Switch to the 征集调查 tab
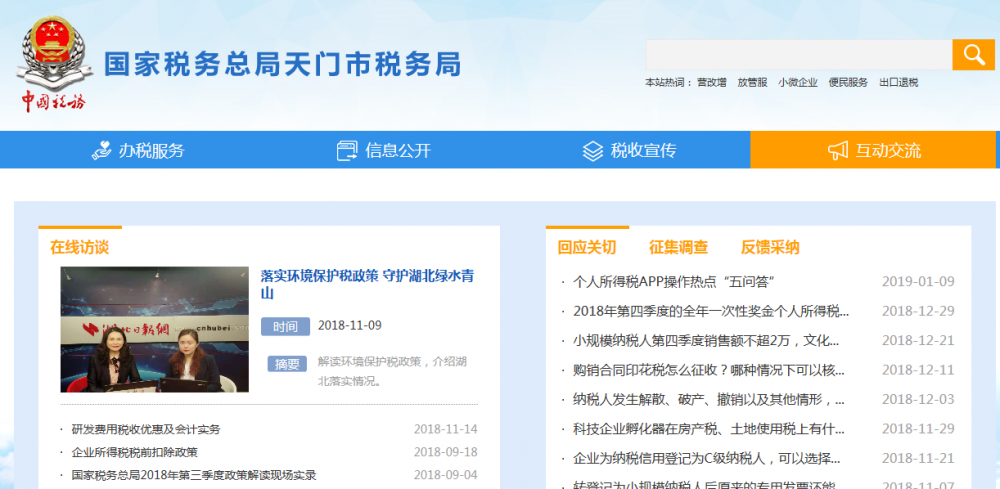Viewport: 1000px width, 489px height. tap(678, 247)
